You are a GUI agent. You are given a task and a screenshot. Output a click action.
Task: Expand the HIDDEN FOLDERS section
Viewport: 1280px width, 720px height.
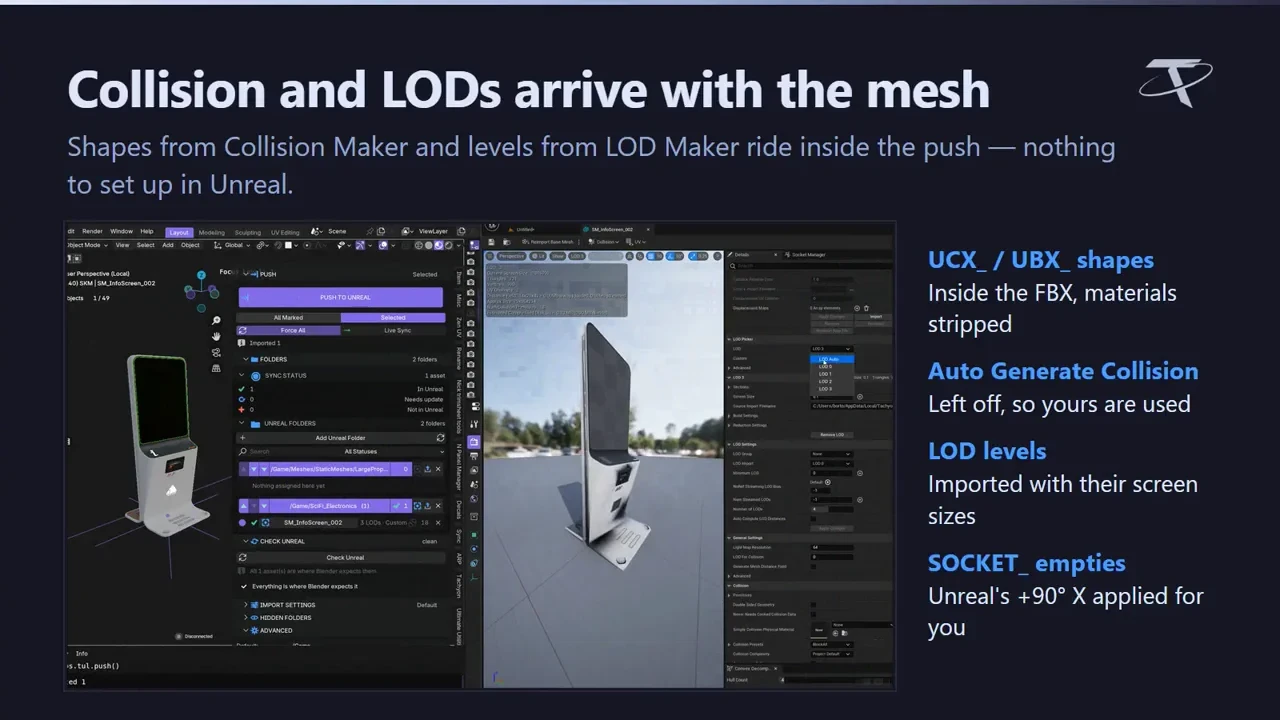(x=340, y=618)
